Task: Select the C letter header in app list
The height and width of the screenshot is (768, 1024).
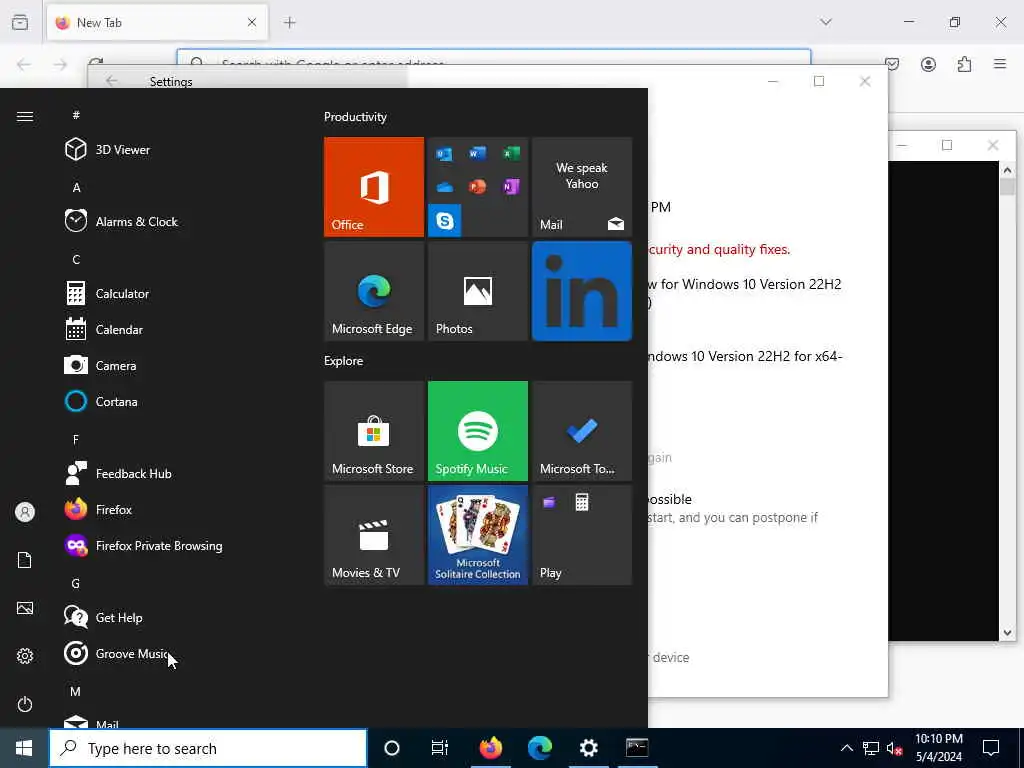Action: (76, 259)
